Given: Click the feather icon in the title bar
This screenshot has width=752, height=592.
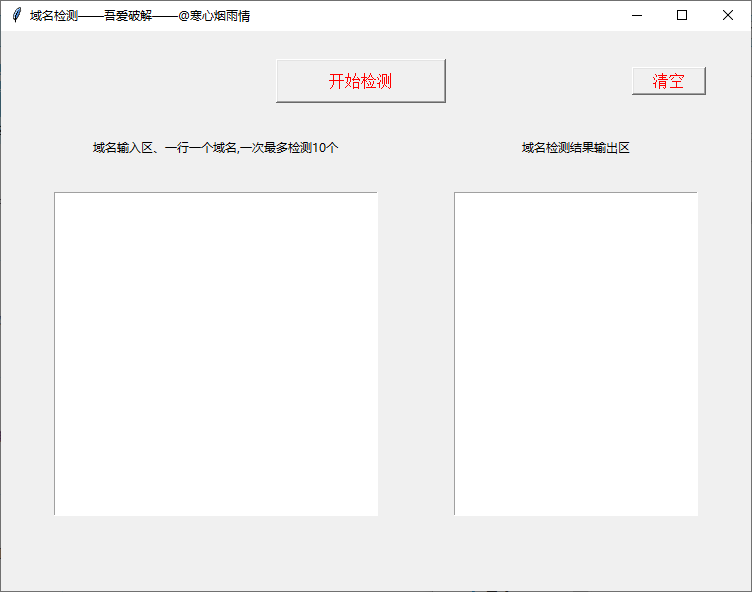Looking at the screenshot, I should click(17, 15).
